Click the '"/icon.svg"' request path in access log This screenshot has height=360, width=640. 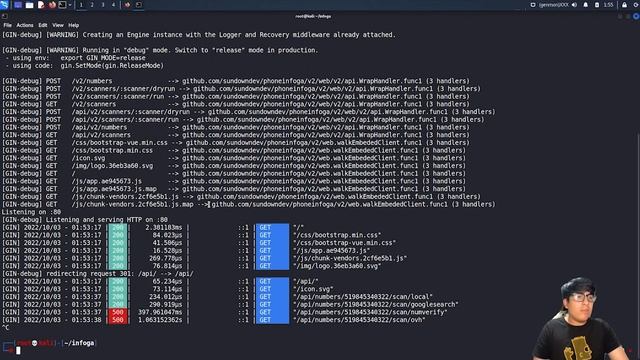click(x=313, y=289)
